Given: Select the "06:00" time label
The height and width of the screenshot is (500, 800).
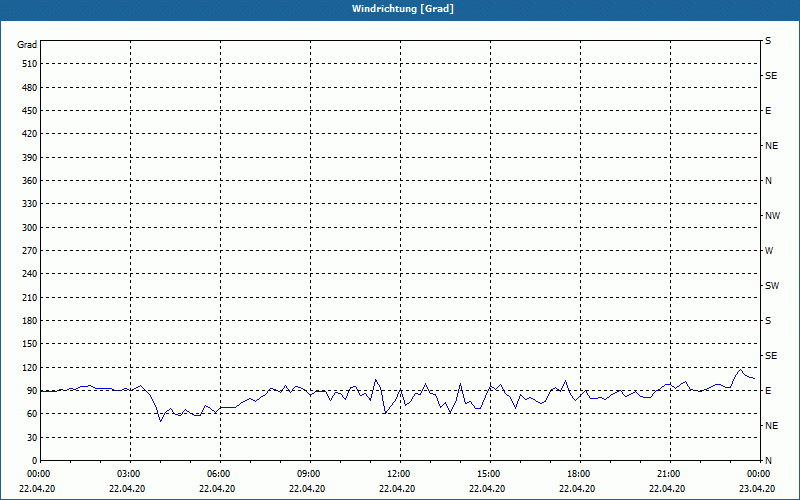Looking at the screenshot, I should coord(221,474).
